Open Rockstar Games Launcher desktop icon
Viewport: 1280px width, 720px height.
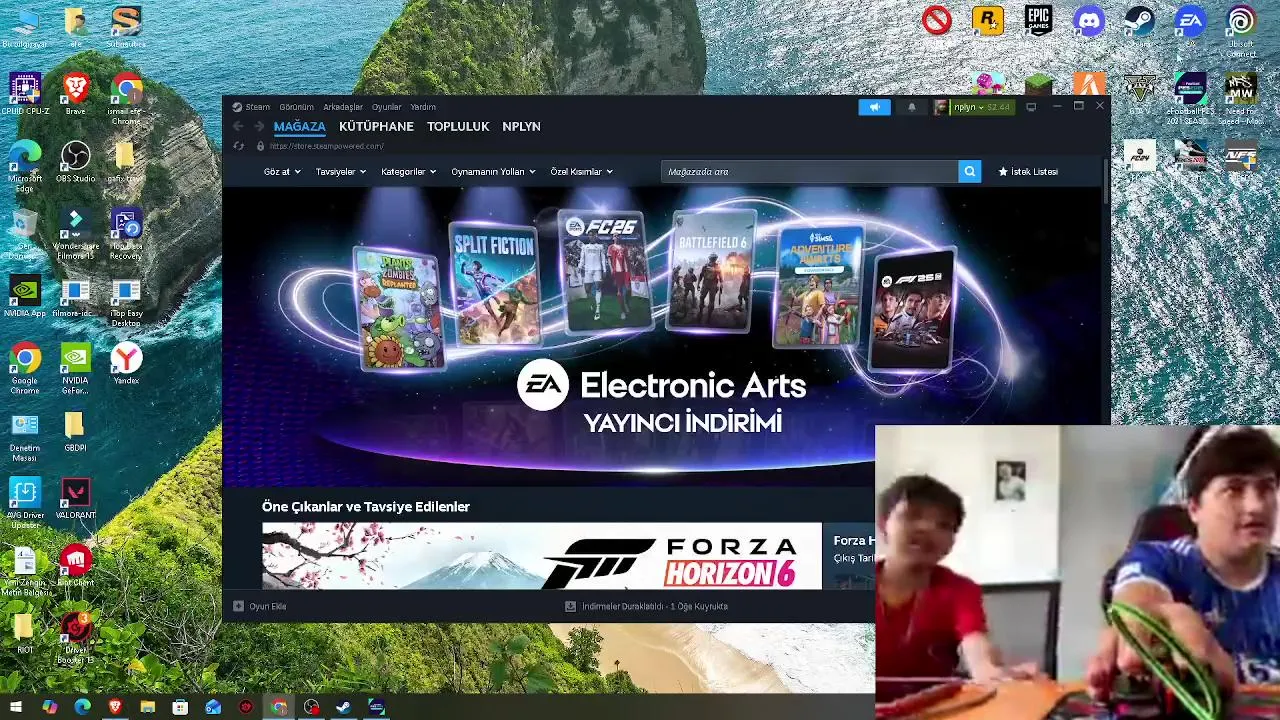(x=988, y=21)
